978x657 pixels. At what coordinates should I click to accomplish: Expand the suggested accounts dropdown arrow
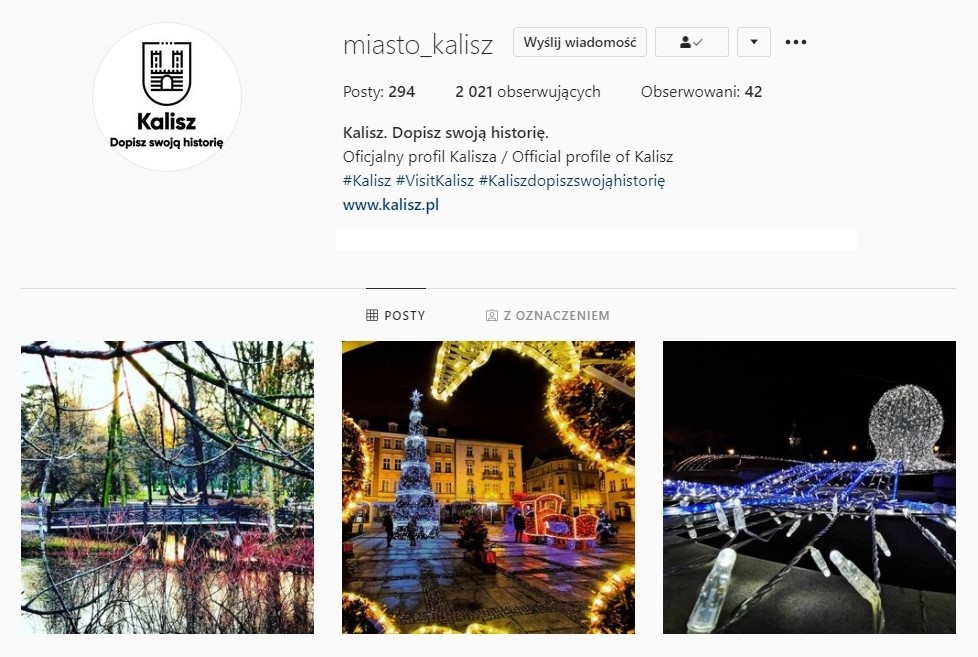coord(753,42)
